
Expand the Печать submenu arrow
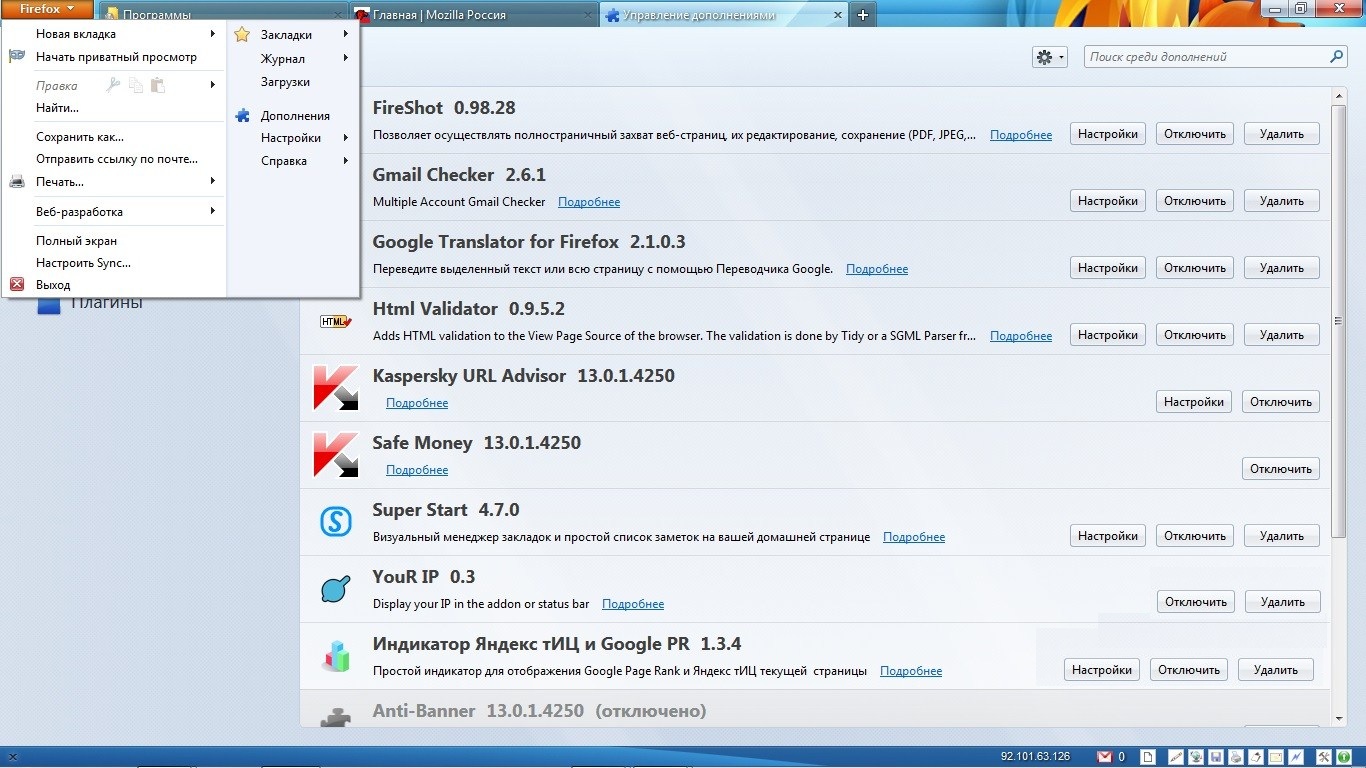[x=213, y=181]
